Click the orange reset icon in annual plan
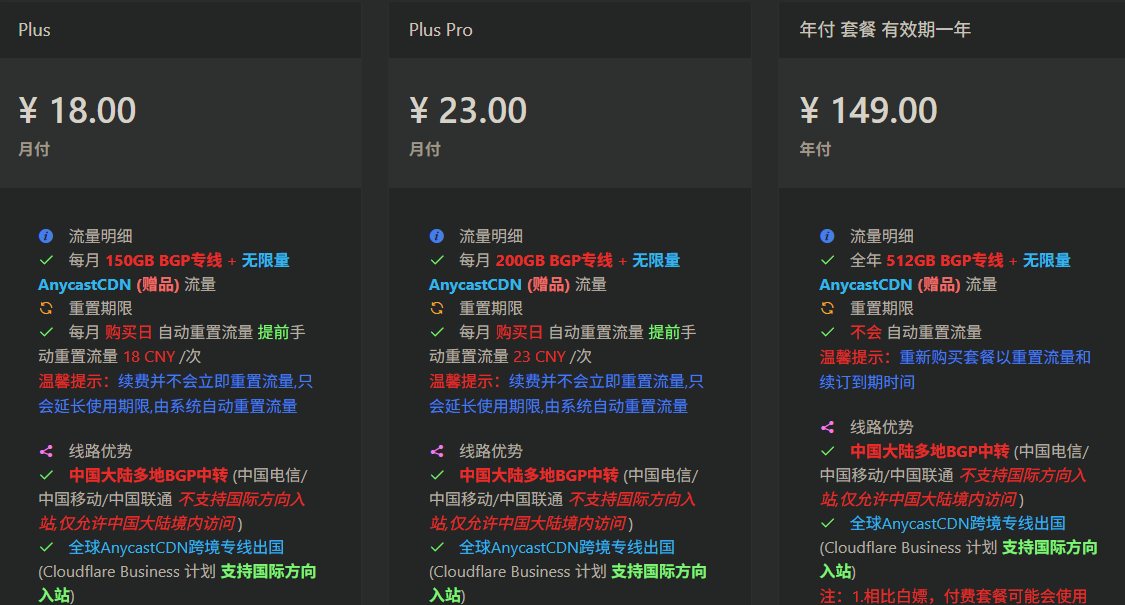1125x605 pixels. pos(827,308)
